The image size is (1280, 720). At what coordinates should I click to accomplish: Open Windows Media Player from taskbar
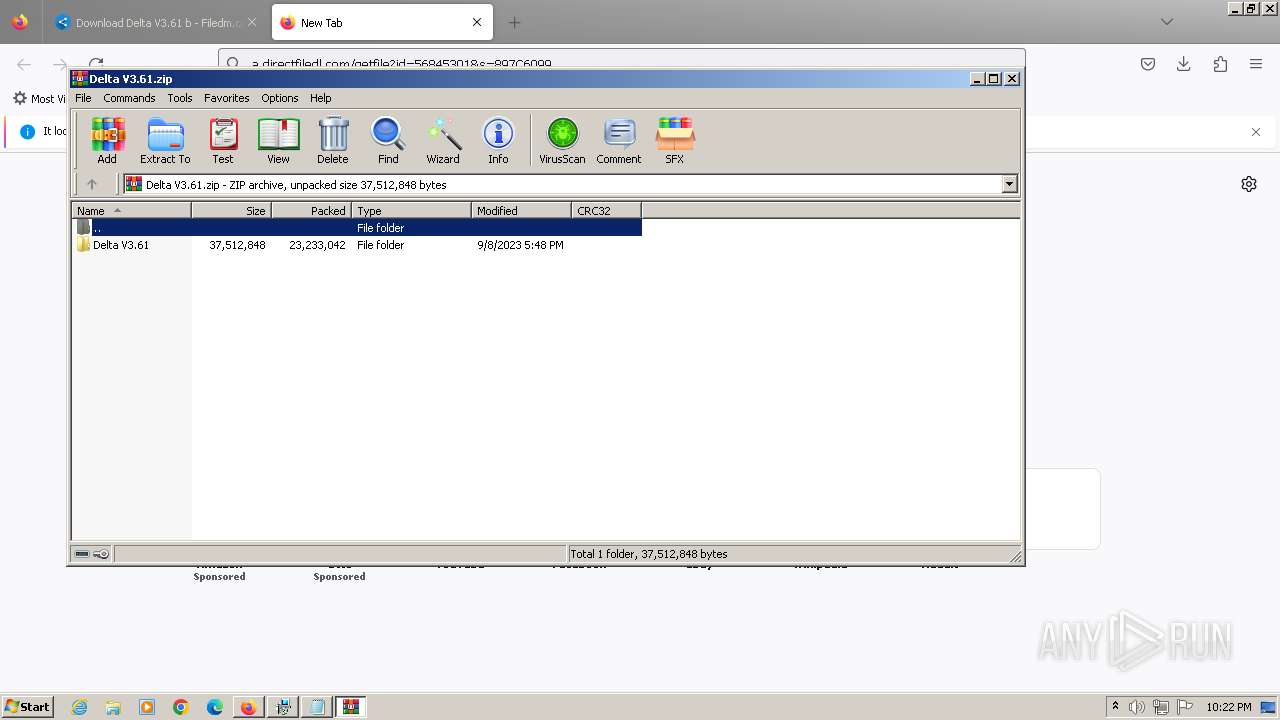point(147,707)
